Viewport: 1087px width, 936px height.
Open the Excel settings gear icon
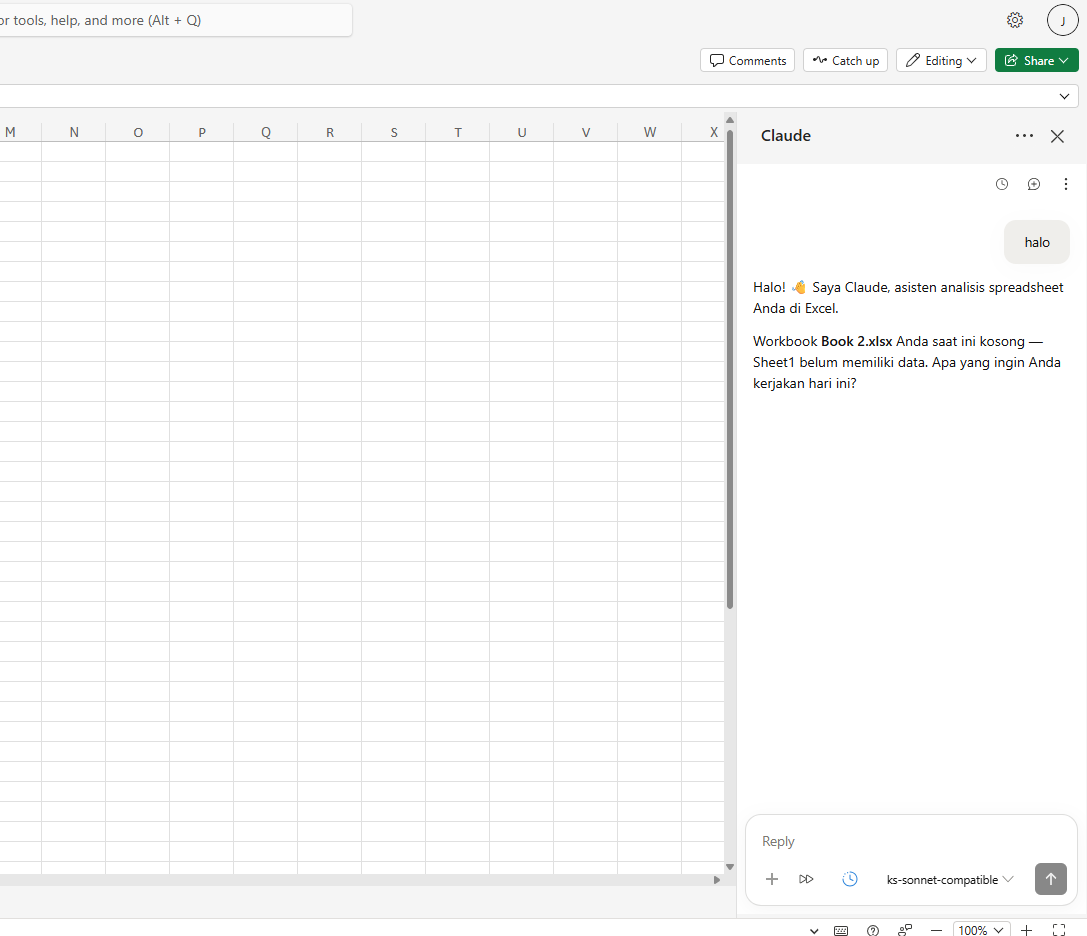(x=1015, y=20)
